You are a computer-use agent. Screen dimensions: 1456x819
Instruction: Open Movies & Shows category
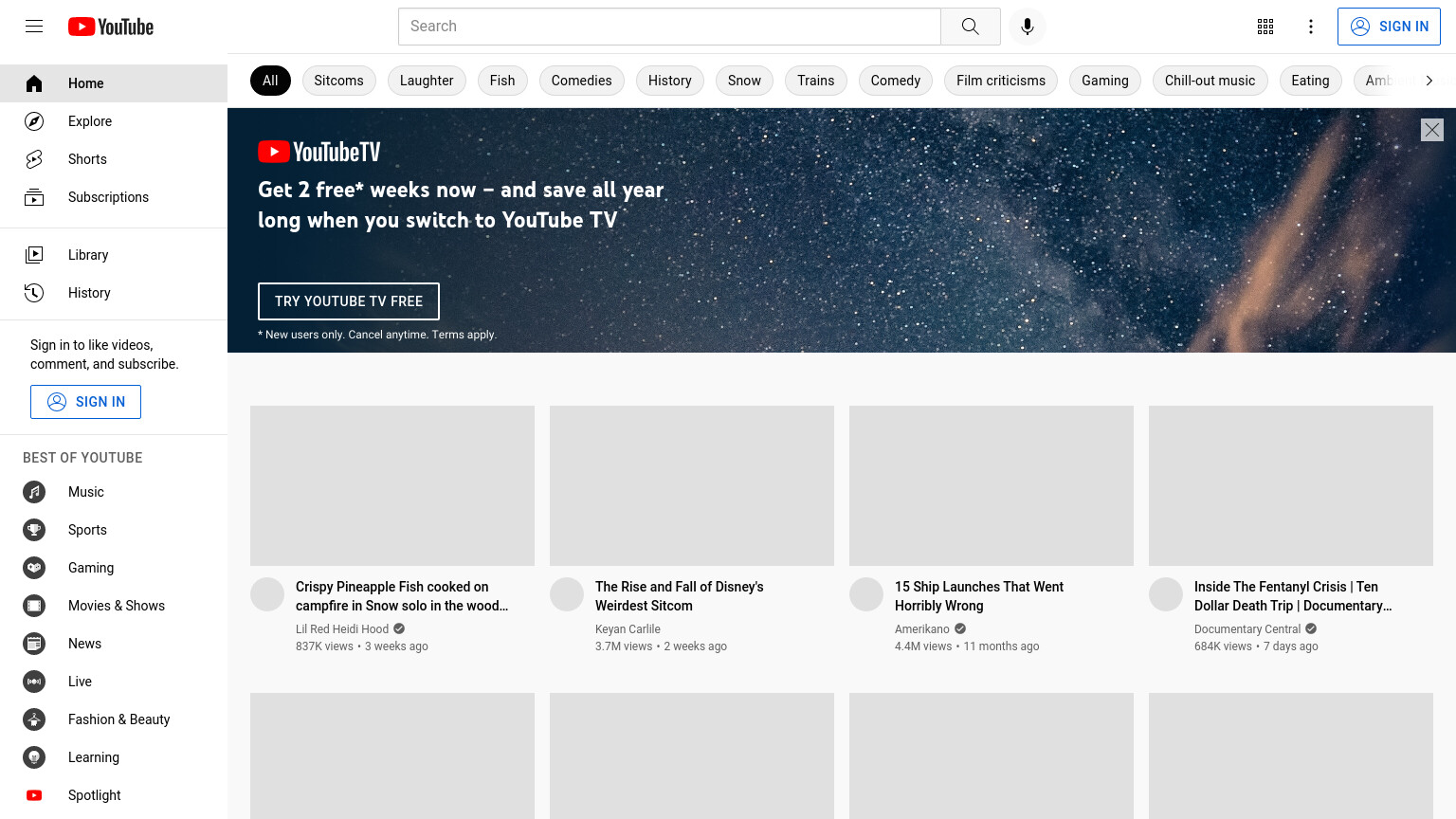tap(114, 606)
